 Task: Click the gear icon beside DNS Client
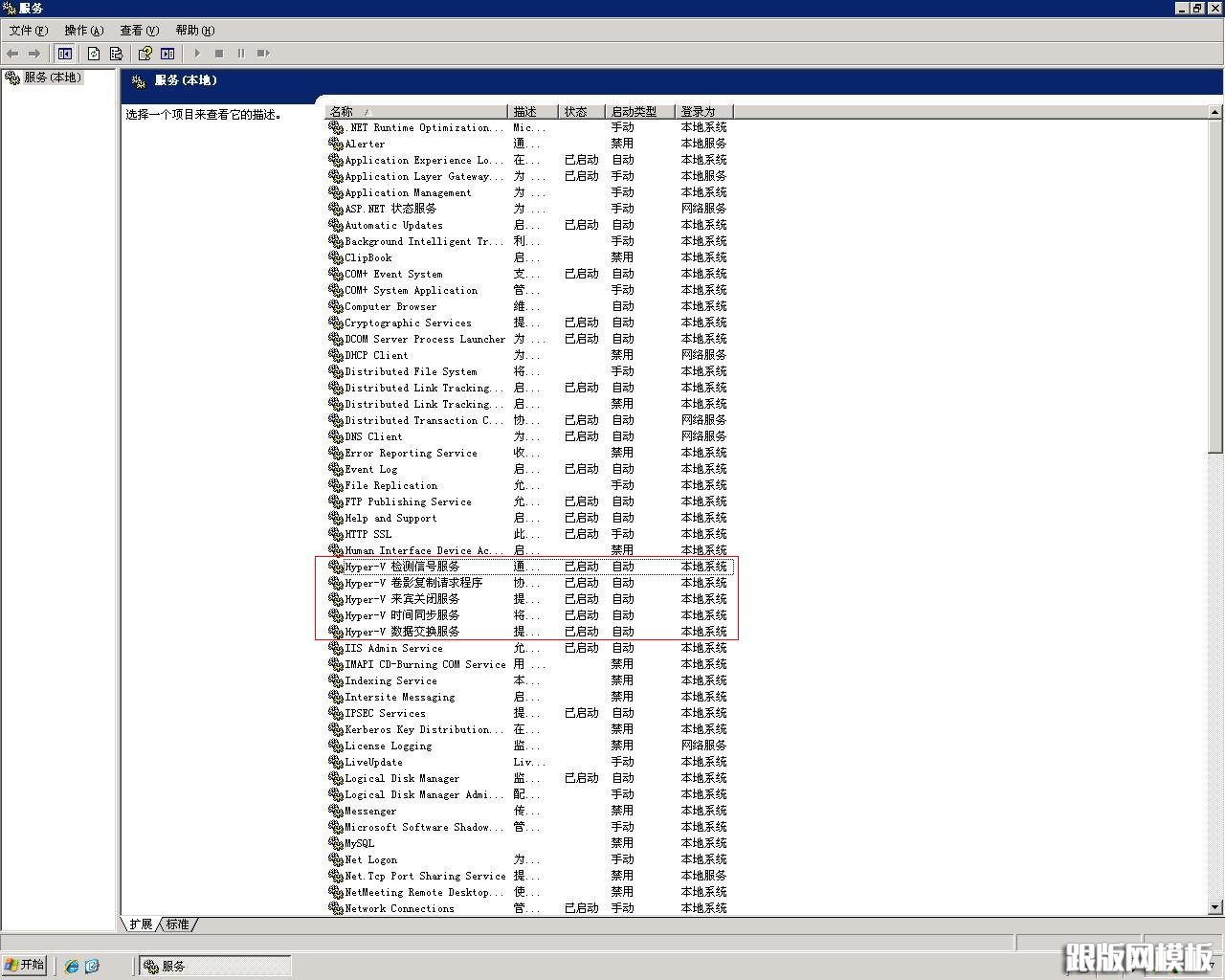(x=336, y=436)
